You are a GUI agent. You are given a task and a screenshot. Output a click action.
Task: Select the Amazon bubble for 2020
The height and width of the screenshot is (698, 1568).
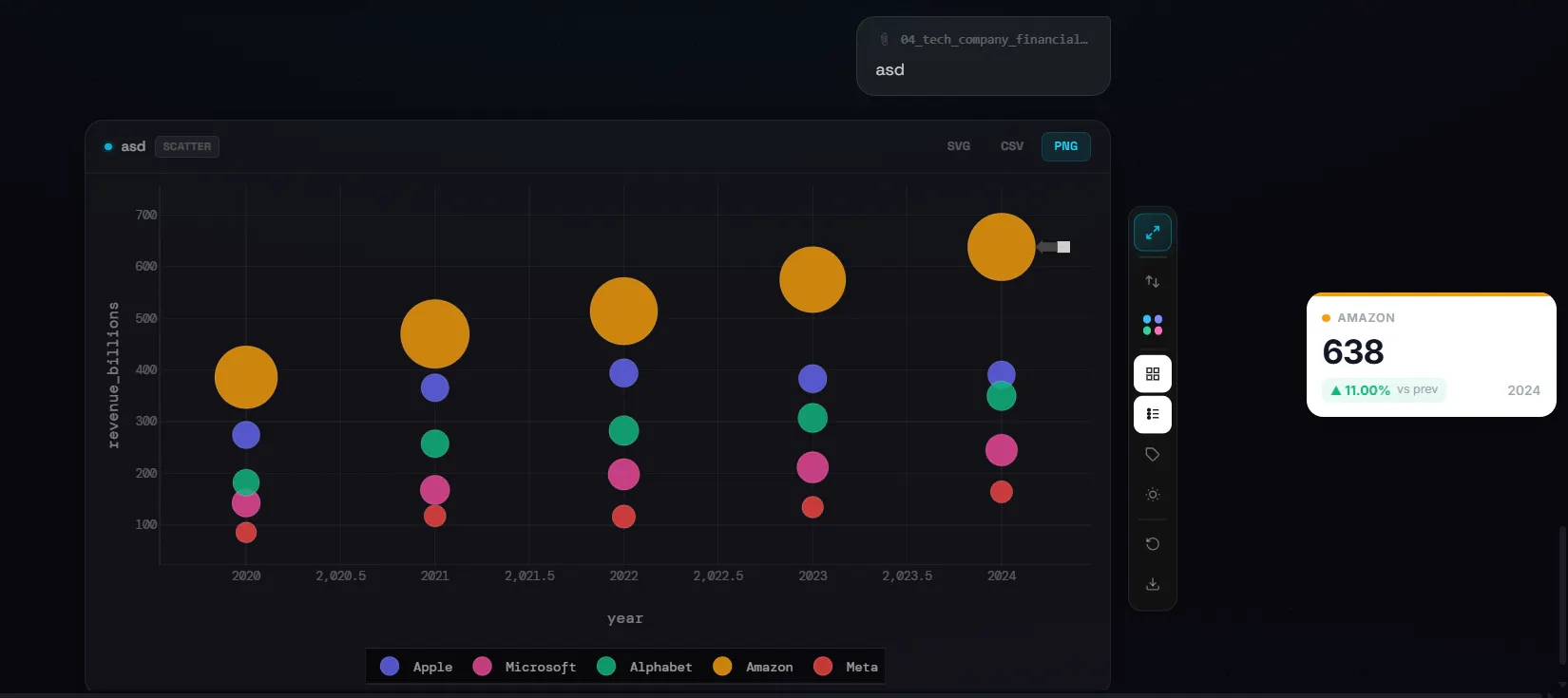pos(246,377)
